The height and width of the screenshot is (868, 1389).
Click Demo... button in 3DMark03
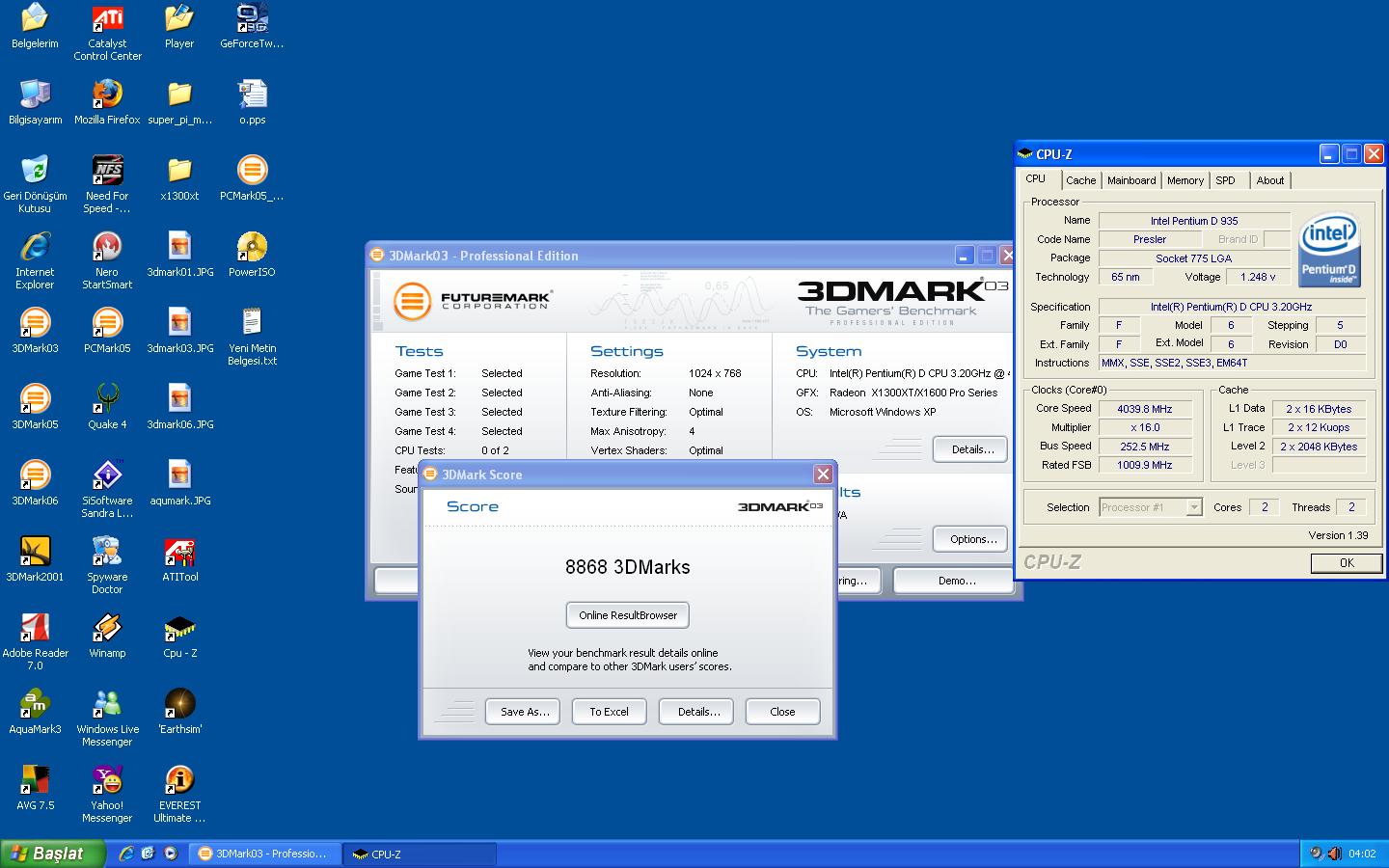click(954, 581)
